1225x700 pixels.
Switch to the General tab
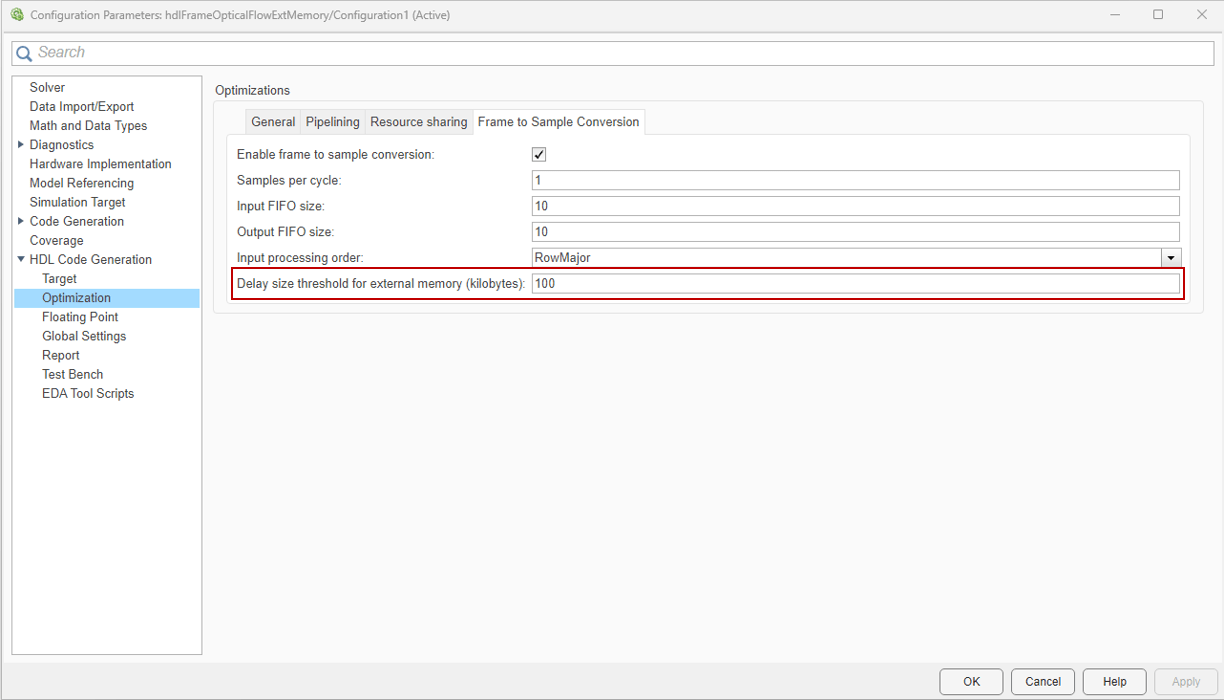pos(273,122)
